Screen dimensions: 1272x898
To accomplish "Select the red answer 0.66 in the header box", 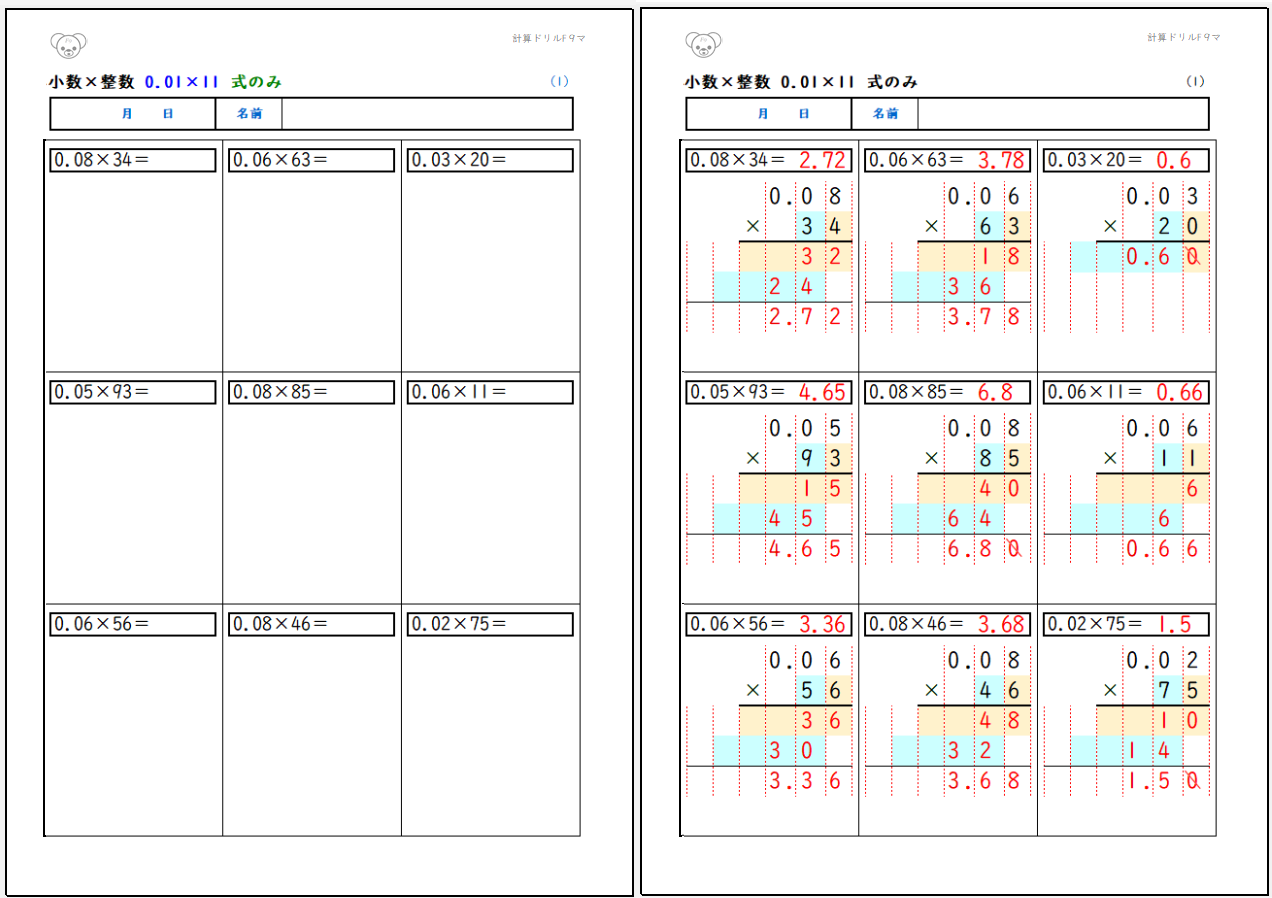I will pos(1179,392).
